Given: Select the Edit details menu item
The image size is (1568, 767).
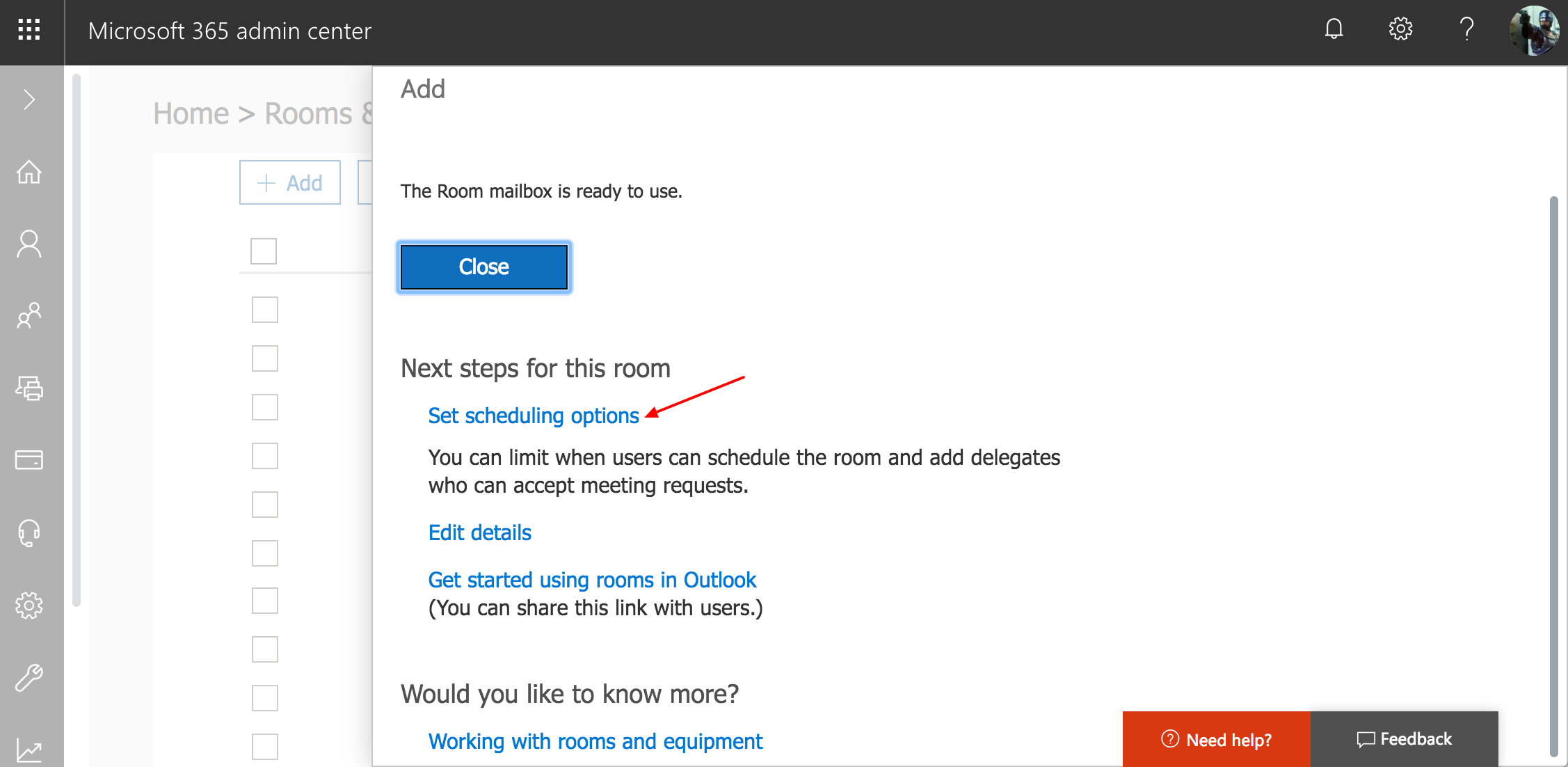Looking at the screenshot, I should click(x=479, y=532).
